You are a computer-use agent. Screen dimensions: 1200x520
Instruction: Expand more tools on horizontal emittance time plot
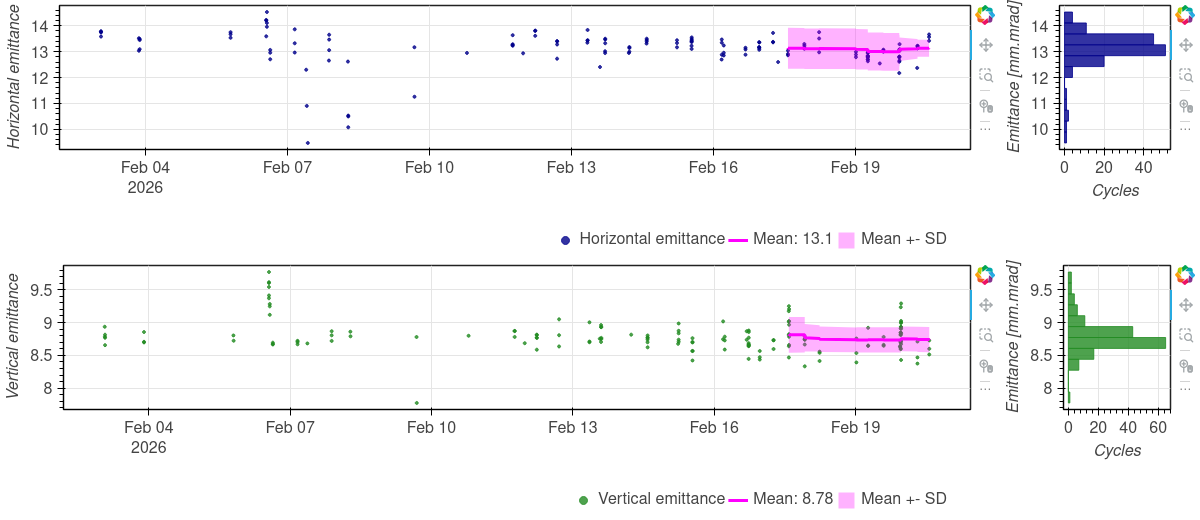pyautogui.click(x=985, y=128)
